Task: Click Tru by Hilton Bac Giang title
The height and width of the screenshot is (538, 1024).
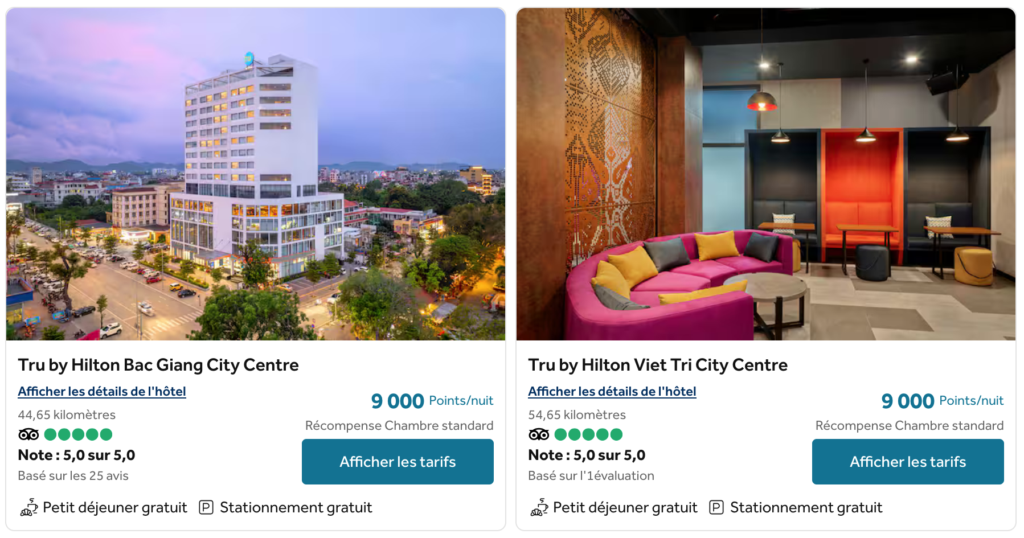Action: [158, 365]
